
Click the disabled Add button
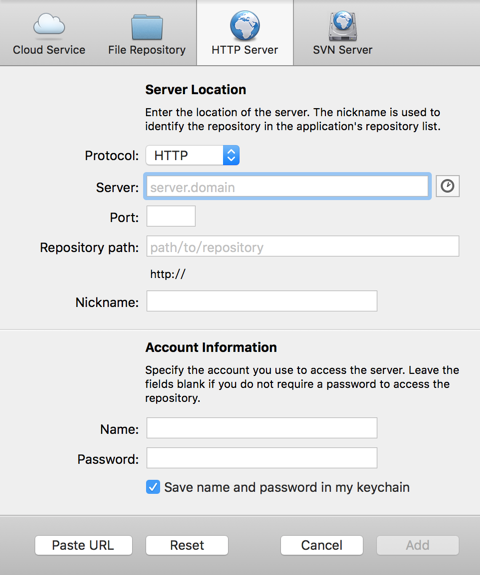[x=418, y=545]
